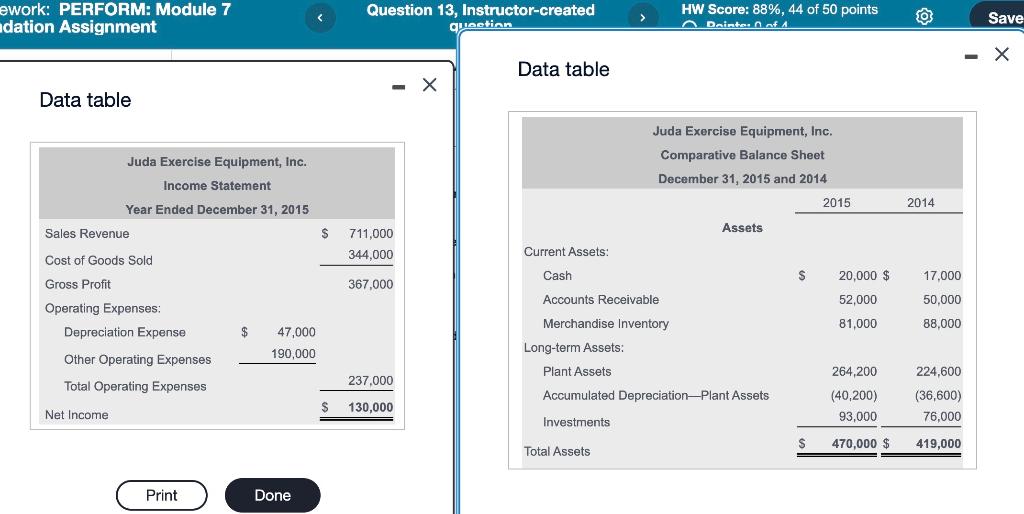This screenshot has height=514, width=1024.
Task: Select Net Income value 130,000
Action: coord(371,408)
